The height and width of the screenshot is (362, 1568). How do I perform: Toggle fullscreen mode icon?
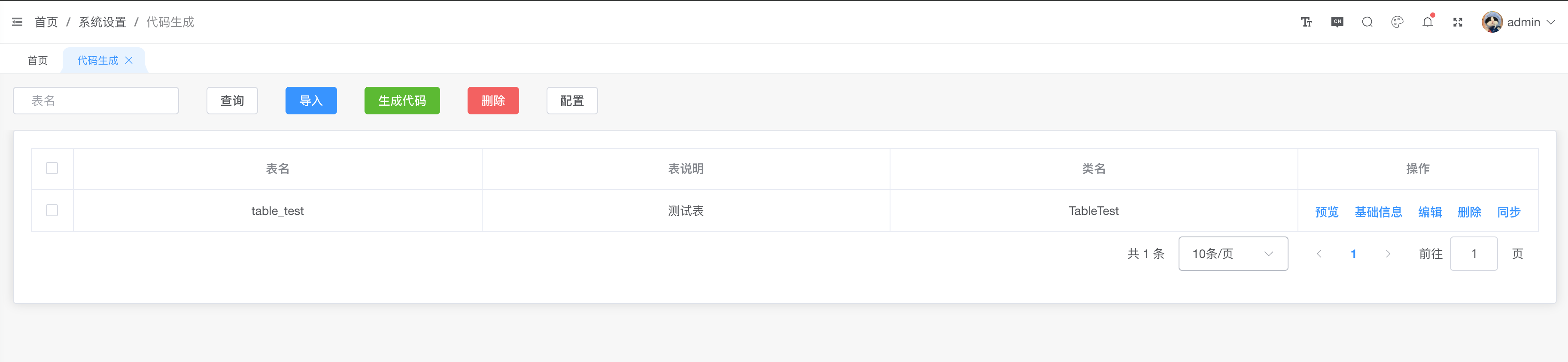pyautogui.click(x=1458, y=22)
